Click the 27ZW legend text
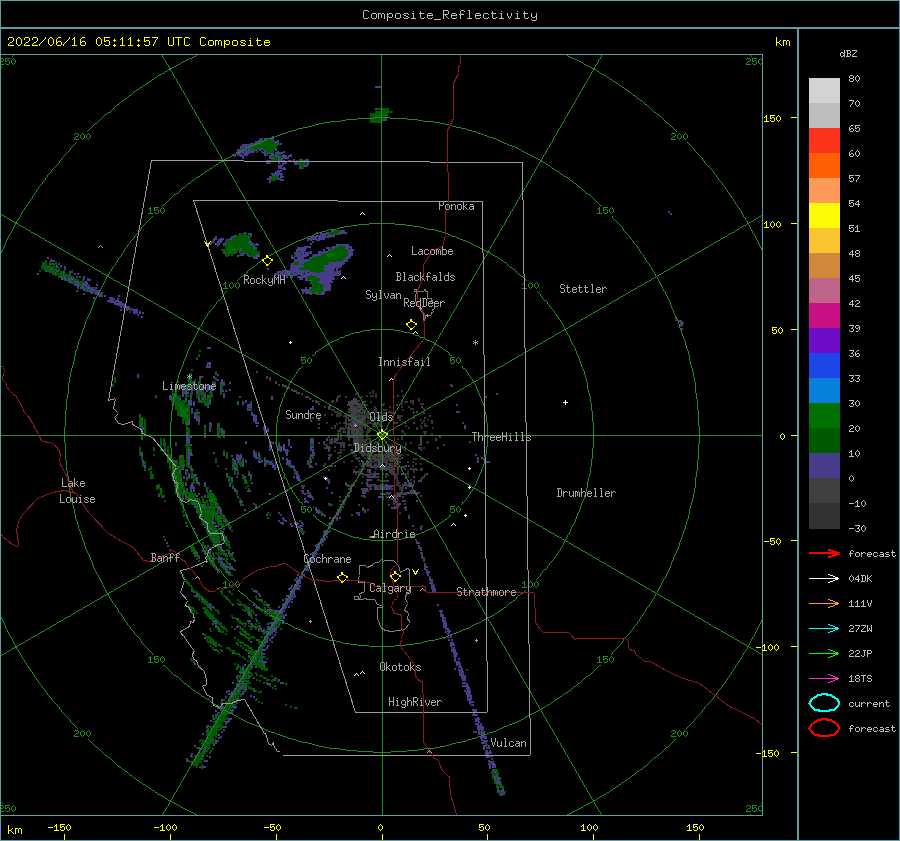Image resolution: width=900 pixels, height=841 pixels. point(860,629)
